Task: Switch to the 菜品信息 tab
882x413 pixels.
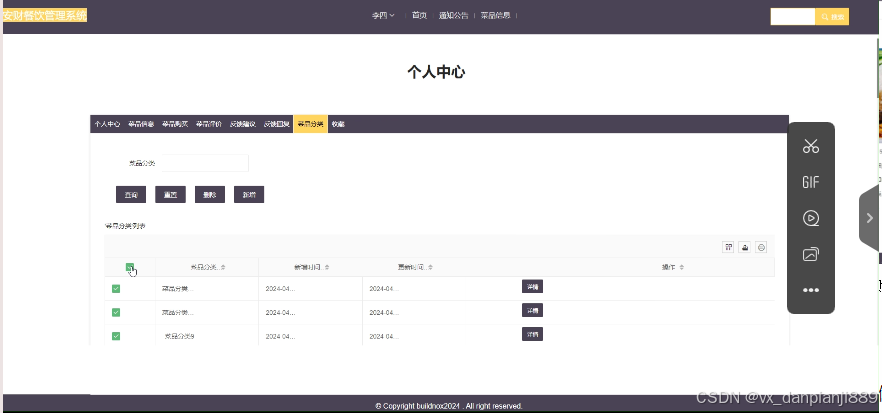Action: tap(141, 124)
